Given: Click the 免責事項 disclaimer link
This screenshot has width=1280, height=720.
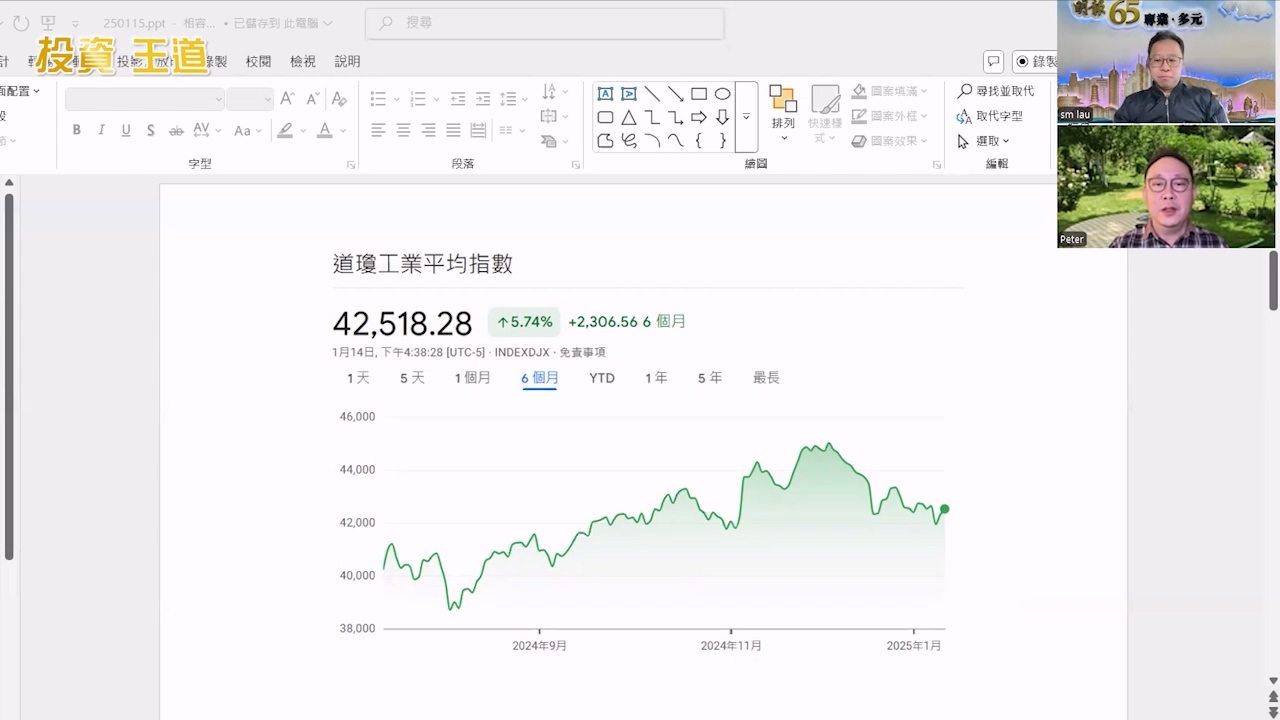Looking at the screenshot, I should (x=582, y=352).
